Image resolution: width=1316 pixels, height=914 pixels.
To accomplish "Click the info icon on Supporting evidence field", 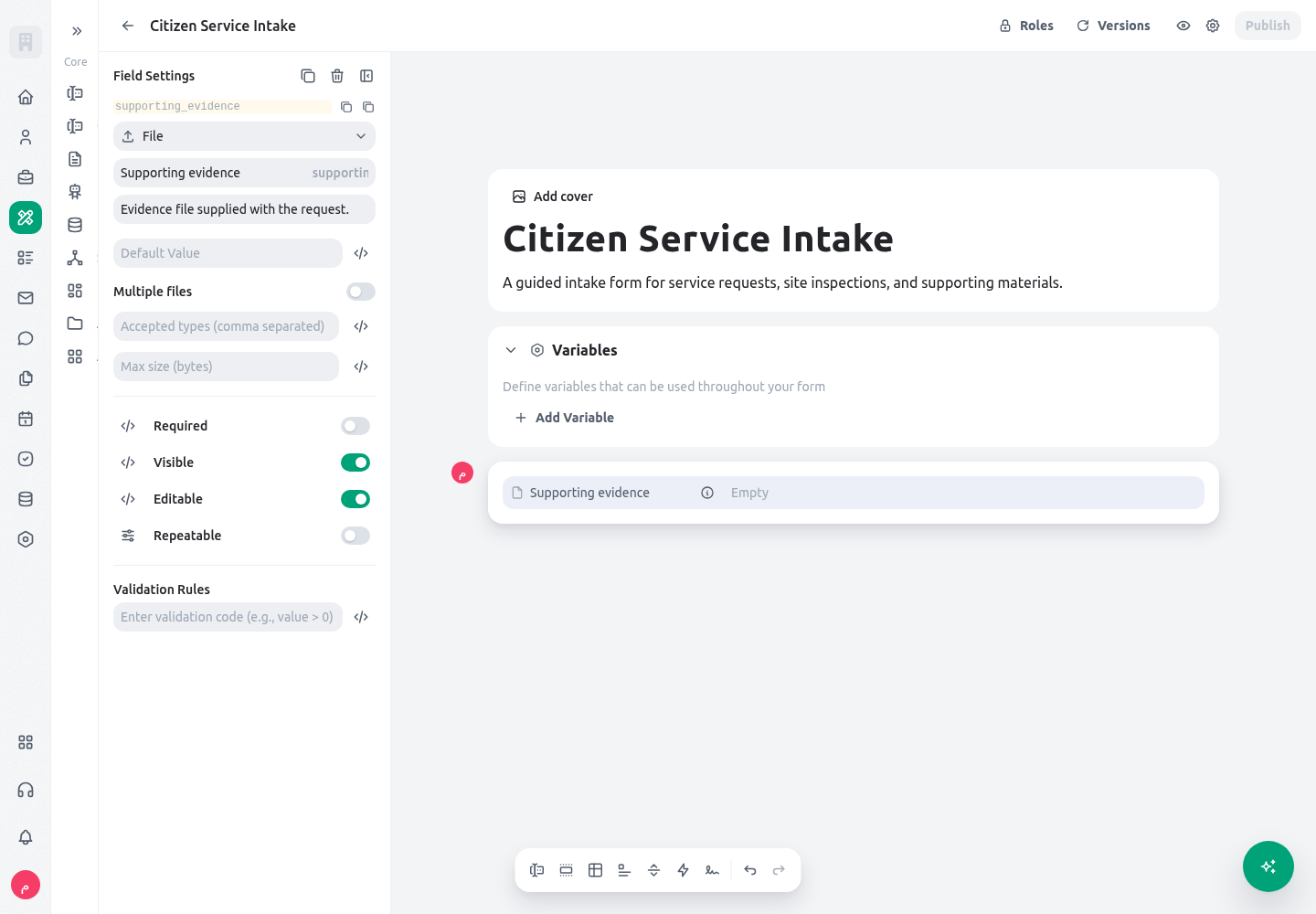I will click(707, 493).
